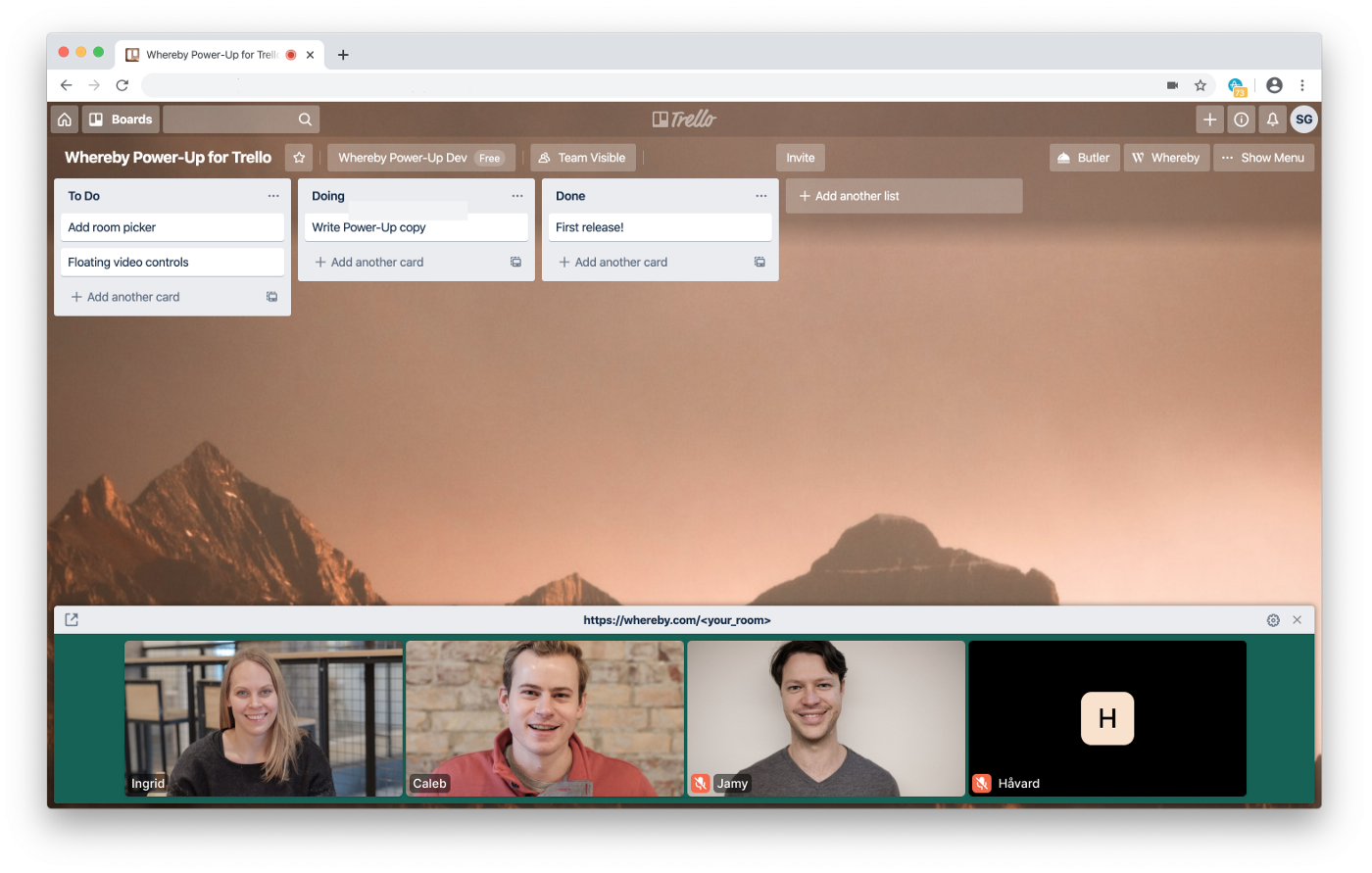Open the Floating video controls card
The width and height of the screenshot is (1372, 873).
[x=172, y=263]
